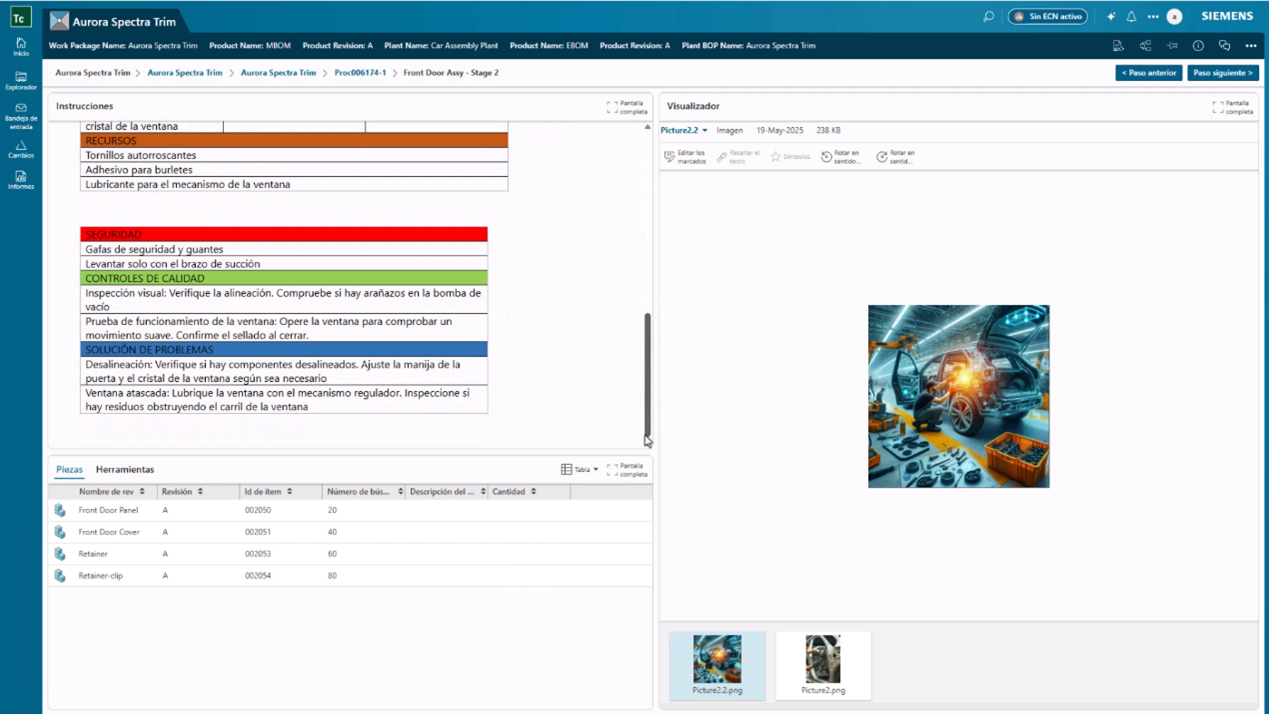Select Editar los marcados in the viewer

[x=684, y=157]
